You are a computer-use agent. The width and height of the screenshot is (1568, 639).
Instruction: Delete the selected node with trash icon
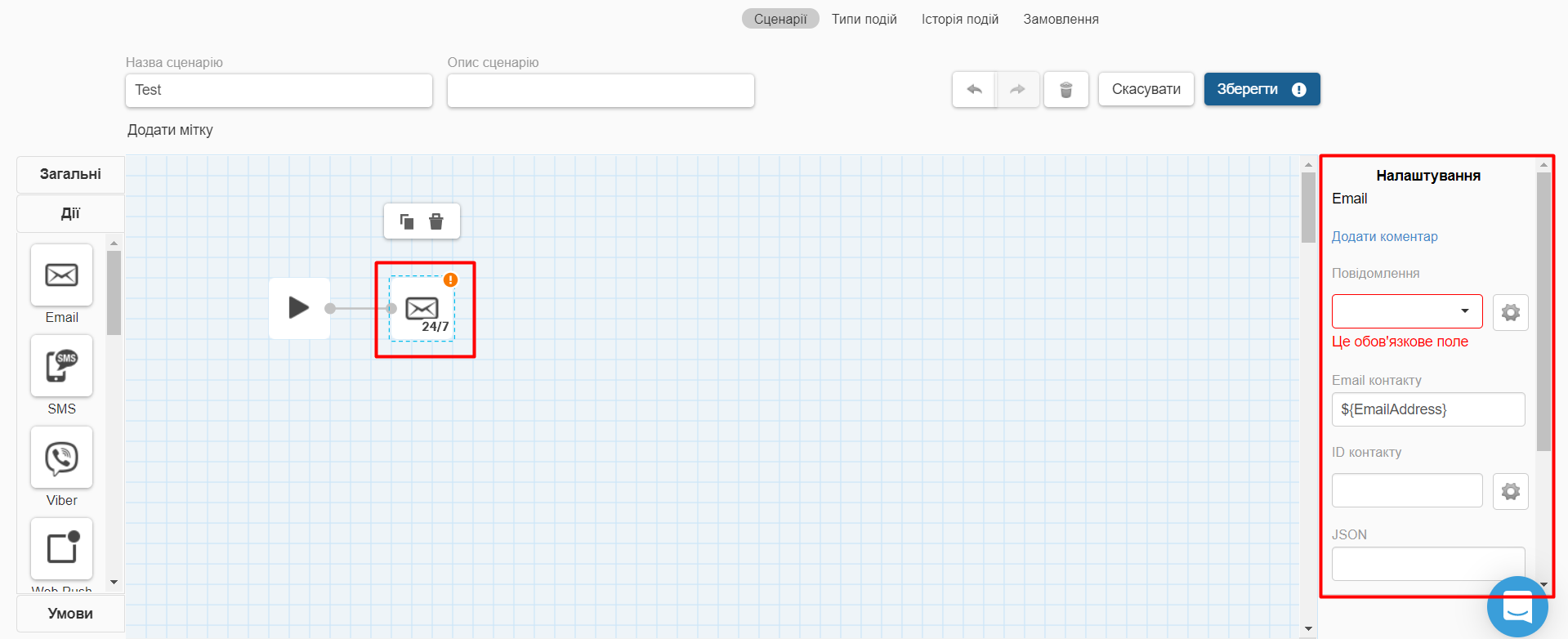click(x=436, y=221)
